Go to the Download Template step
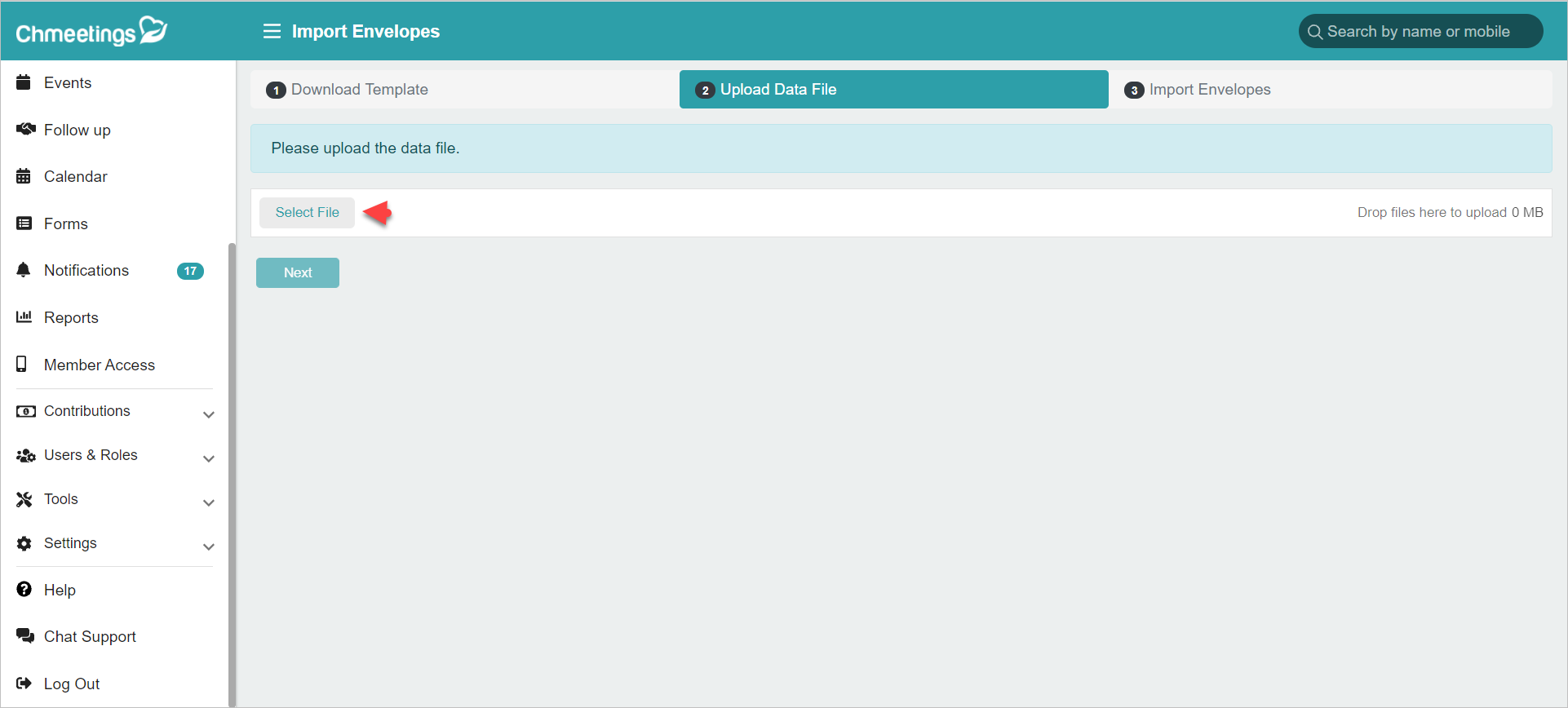Screen dimensions: 1568x708 coord(464,90)
